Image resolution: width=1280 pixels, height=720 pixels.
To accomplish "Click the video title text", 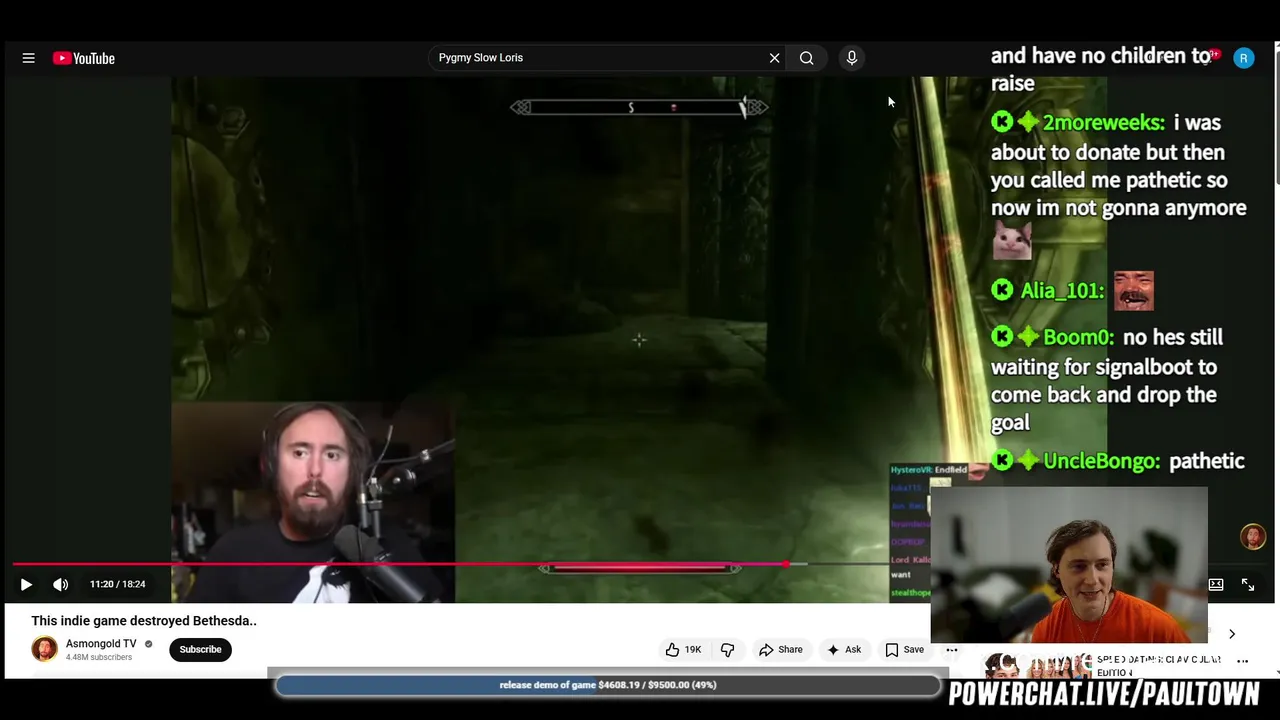I will pos(144,621).
